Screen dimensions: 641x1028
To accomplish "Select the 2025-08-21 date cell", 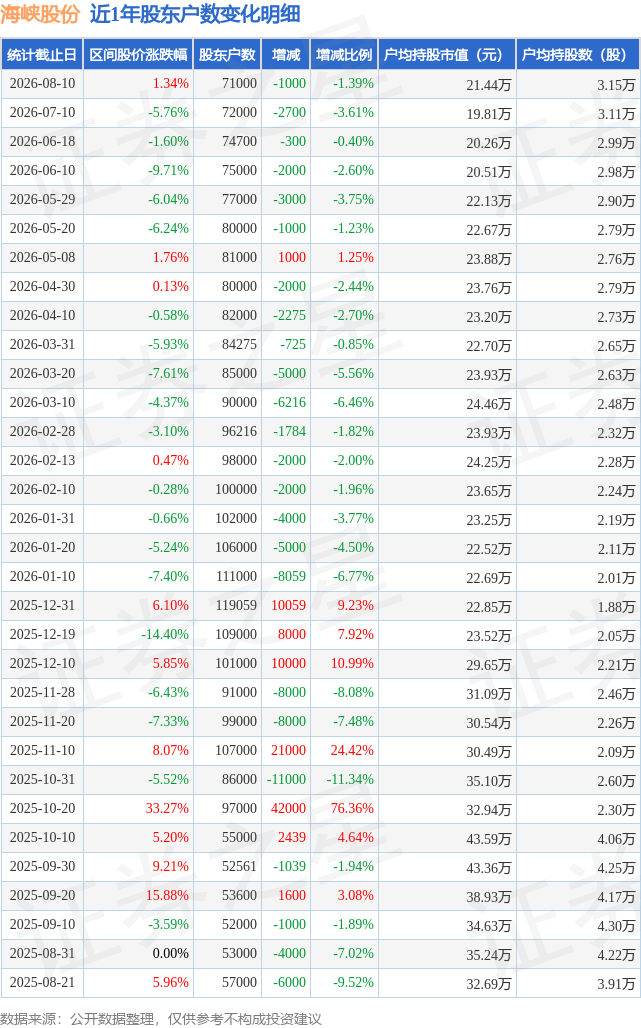I will coord(43,982).
